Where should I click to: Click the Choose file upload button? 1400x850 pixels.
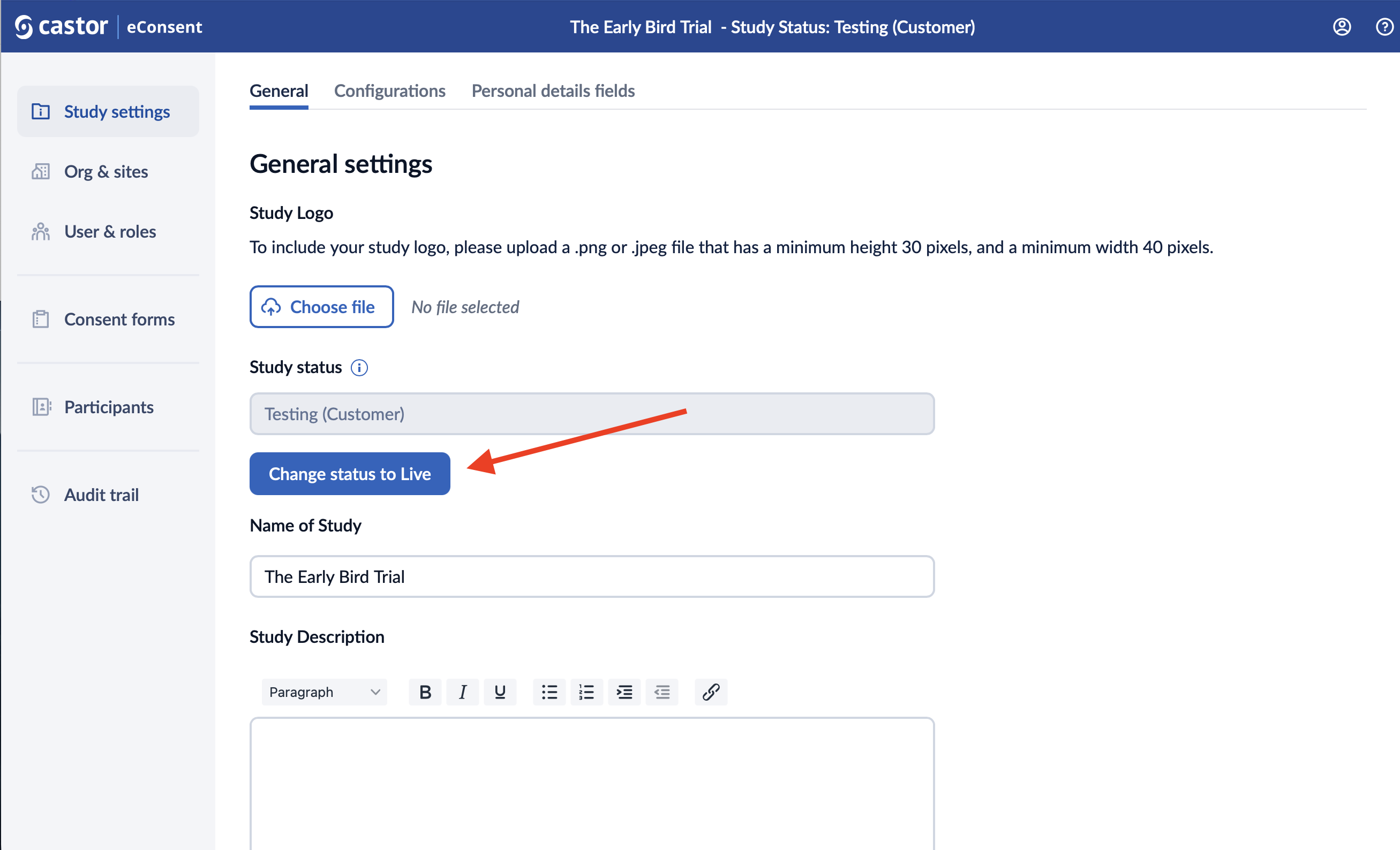[321, 307]
